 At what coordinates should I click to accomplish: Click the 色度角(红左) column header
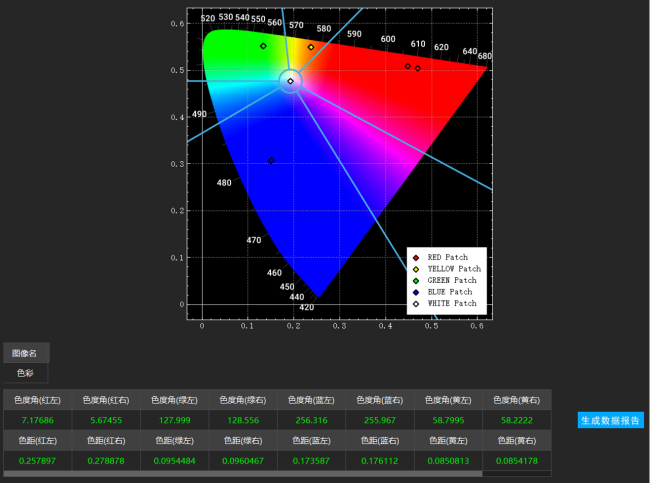point(37,400)
